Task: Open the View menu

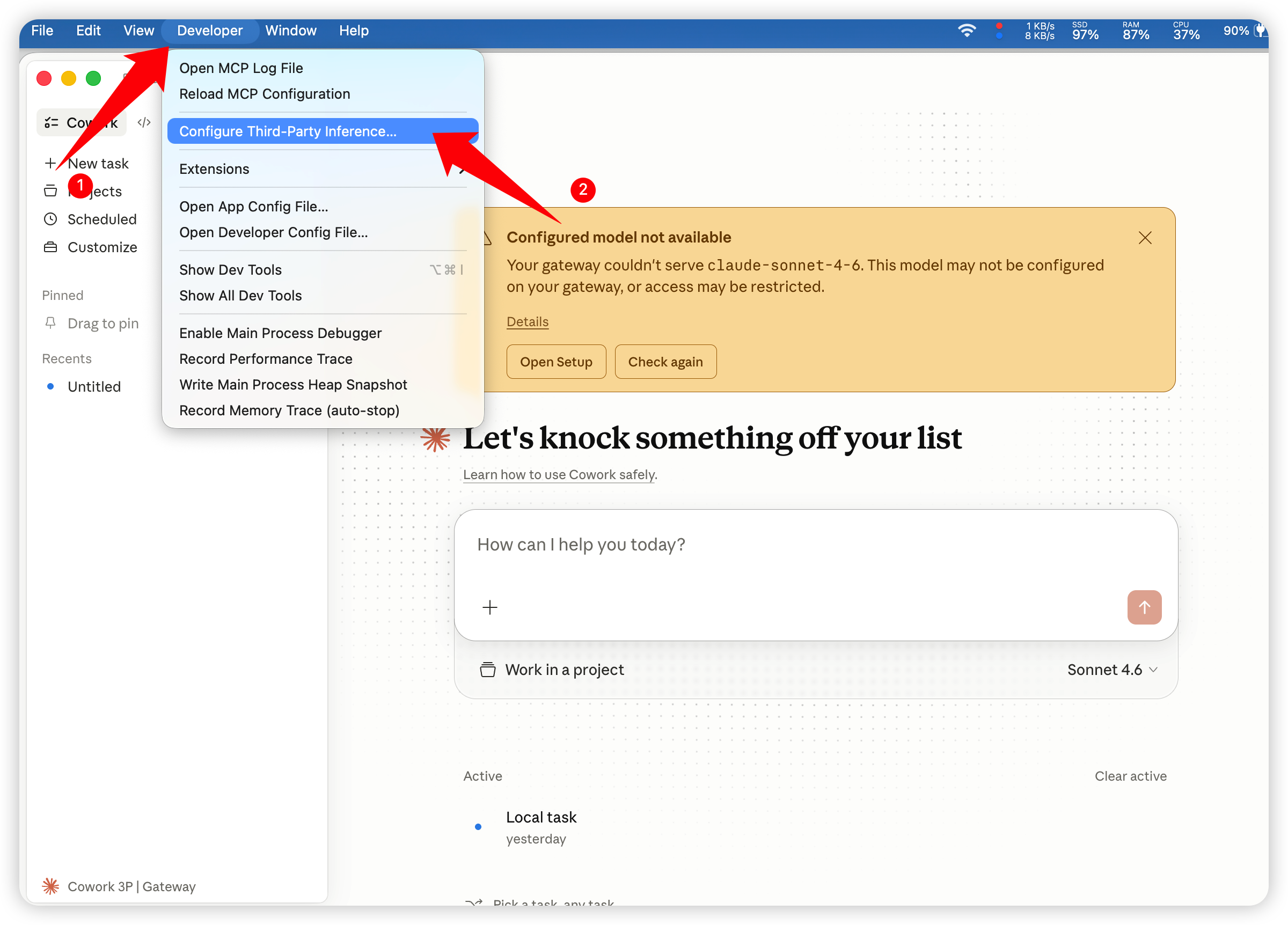Action: pos(138,31)
